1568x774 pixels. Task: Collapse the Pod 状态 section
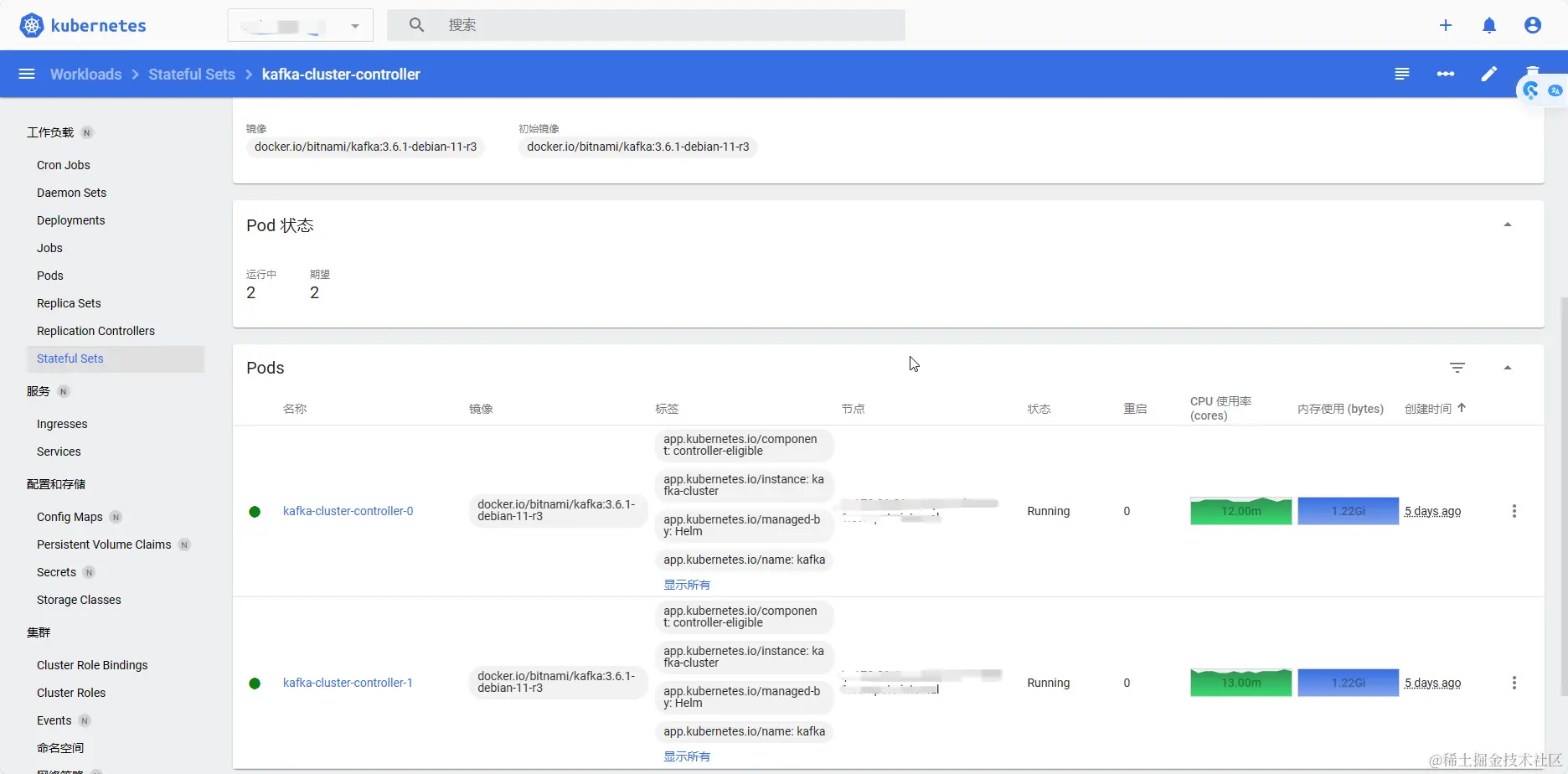(1507, 224)
